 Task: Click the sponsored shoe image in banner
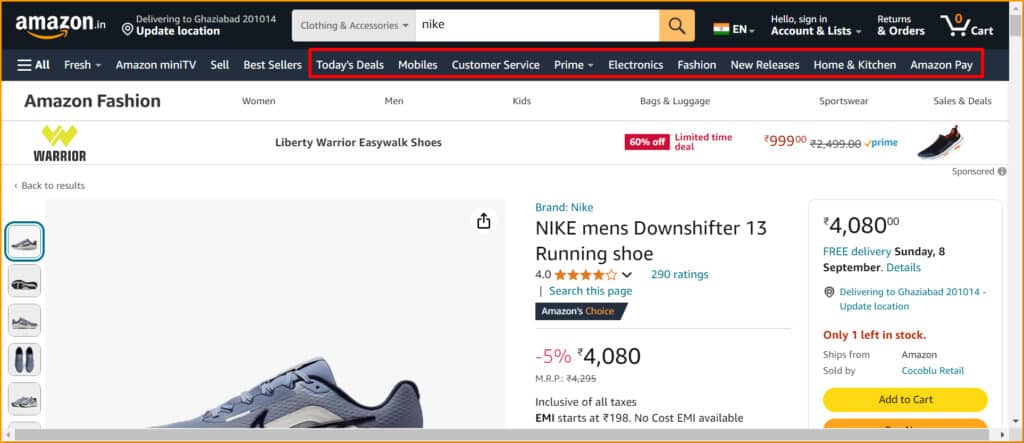940,142
